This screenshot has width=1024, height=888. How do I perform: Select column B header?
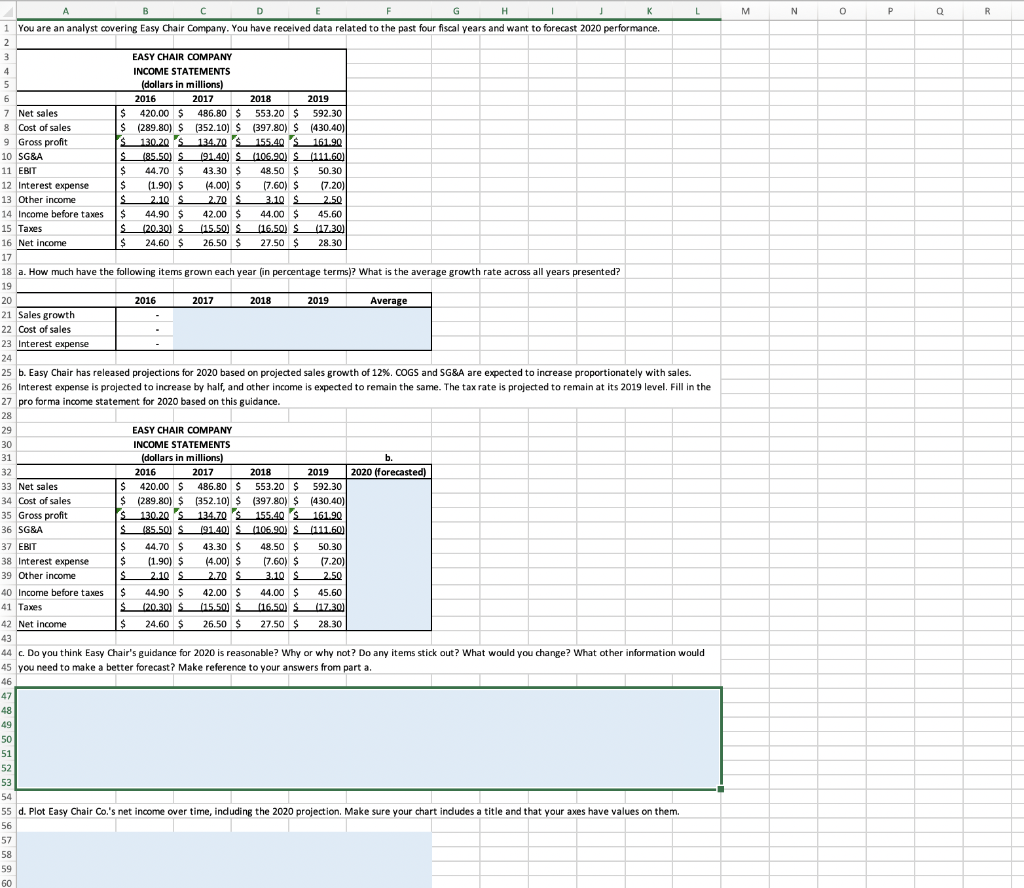[x=145, y=10]
